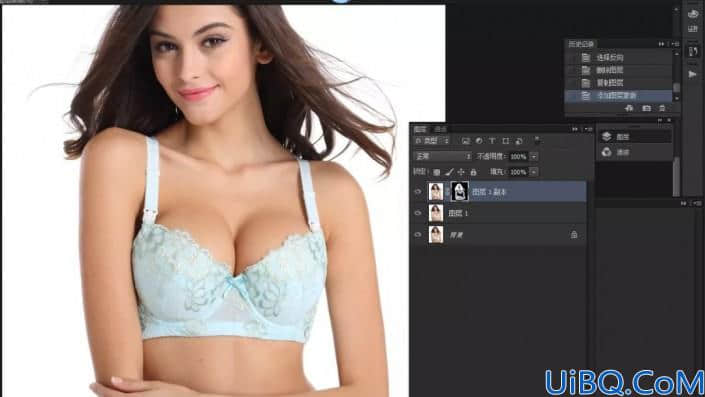Click the adjustment layer filter icon
This screenshot has width=705, height=397.
pyautogui.click(x=479, y=141)
